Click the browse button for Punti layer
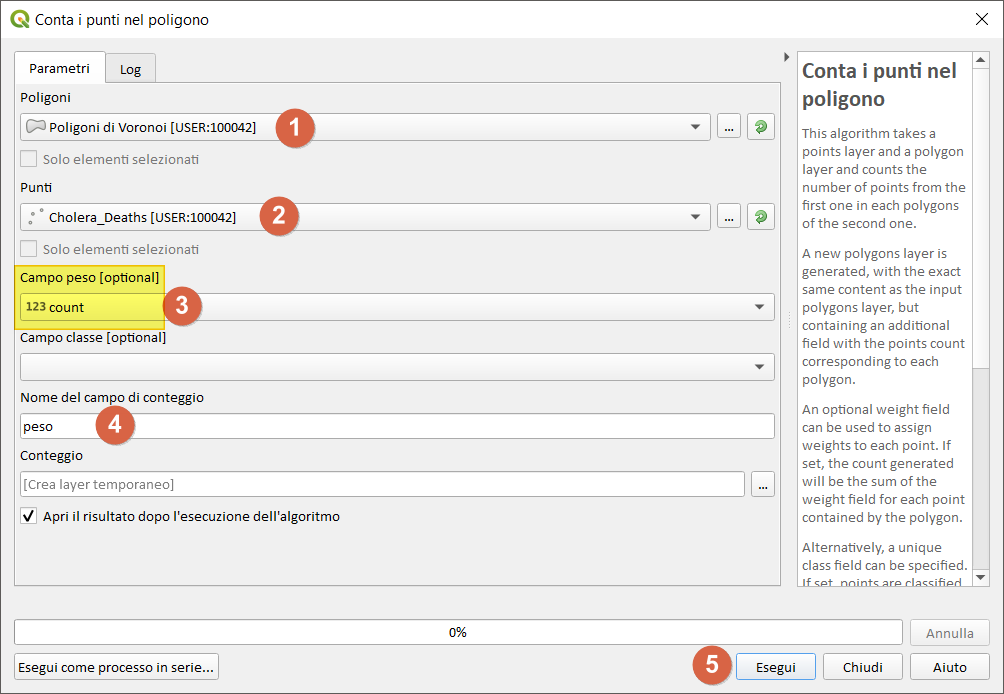Screen dimensions: 1004x694 pos(728,217)
